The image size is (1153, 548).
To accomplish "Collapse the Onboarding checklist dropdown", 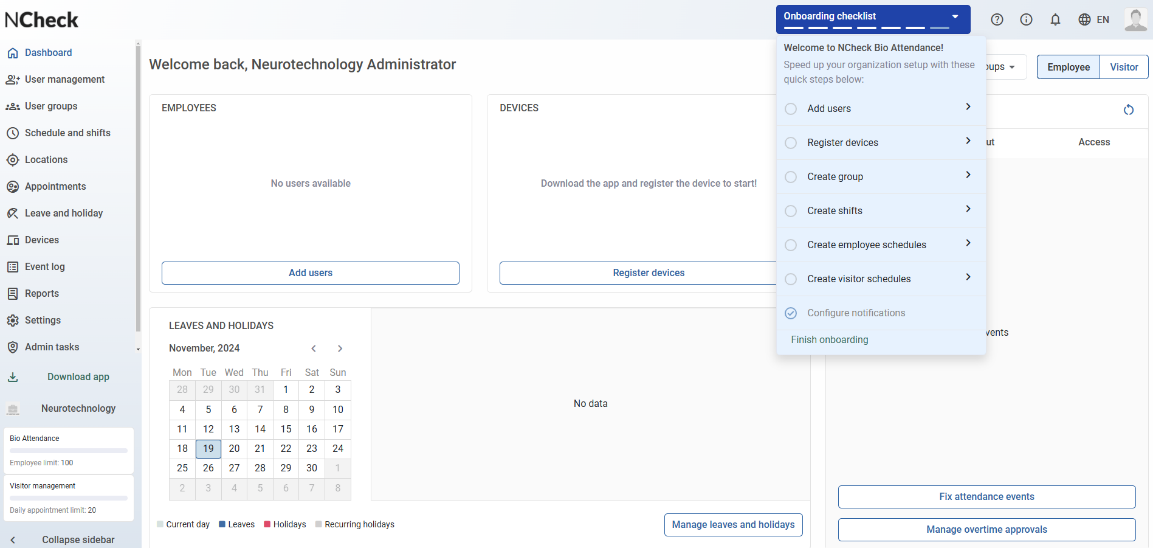I will pos(955,17).
